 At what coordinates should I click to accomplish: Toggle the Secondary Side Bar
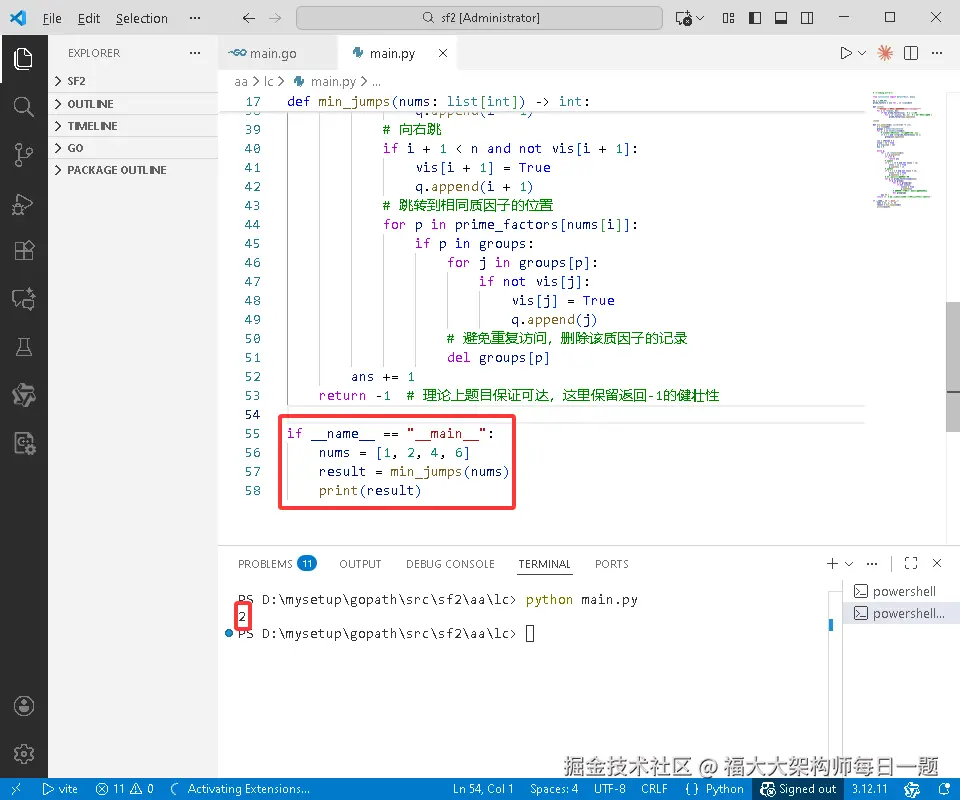[x=808, y=18]
